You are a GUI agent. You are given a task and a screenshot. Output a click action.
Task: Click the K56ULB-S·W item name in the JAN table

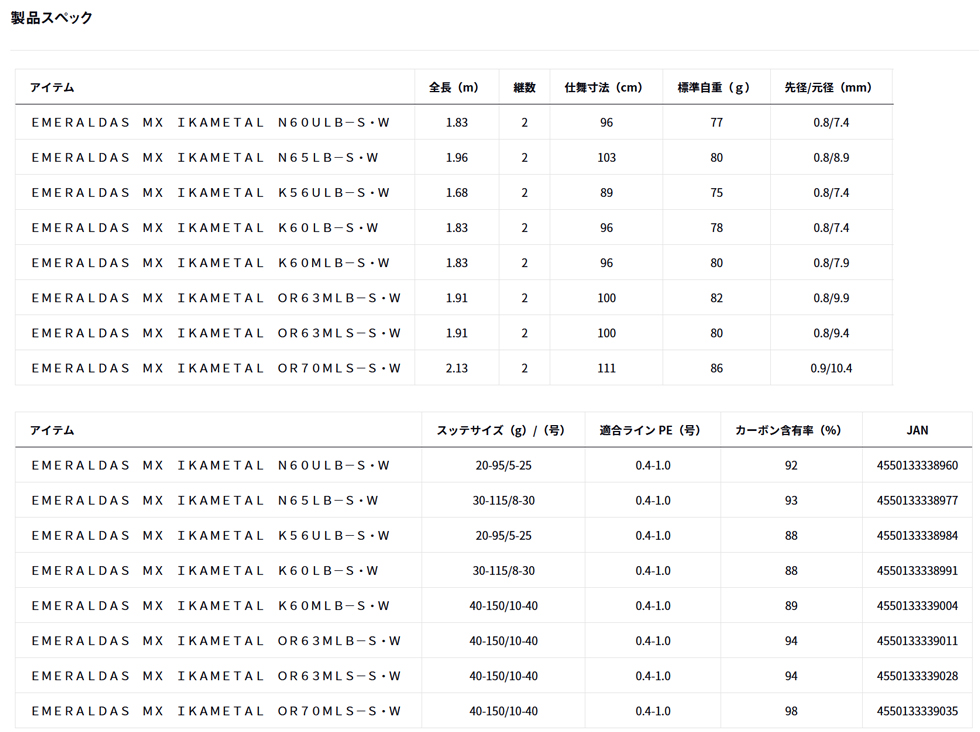pyautogui.click(x=211, y=536)
